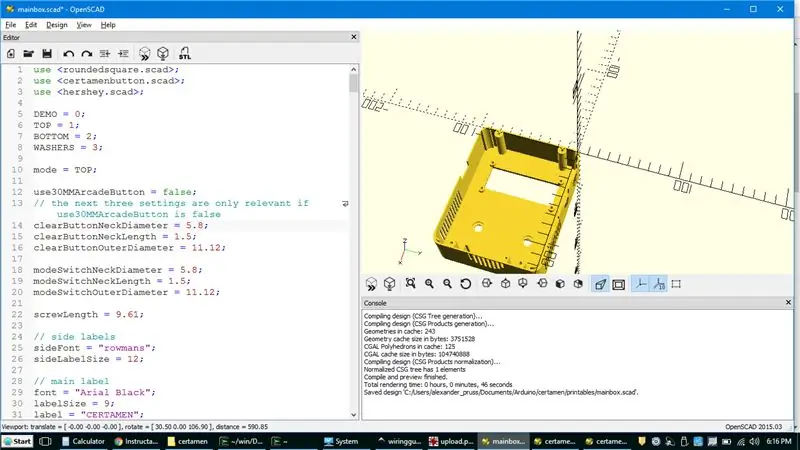Viewport: 800px width, 450px height.
Task: Click the New file icon in editor toolbar
Action: click(11, 54)
